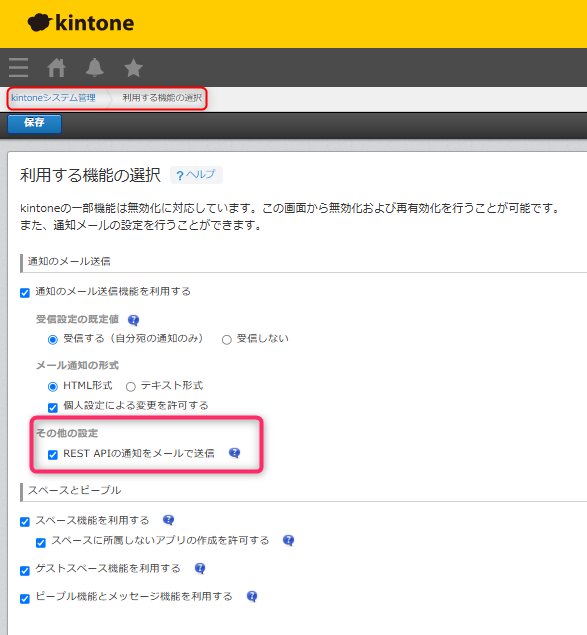
Task: Click the 保存 button
Action: point(34,124)
